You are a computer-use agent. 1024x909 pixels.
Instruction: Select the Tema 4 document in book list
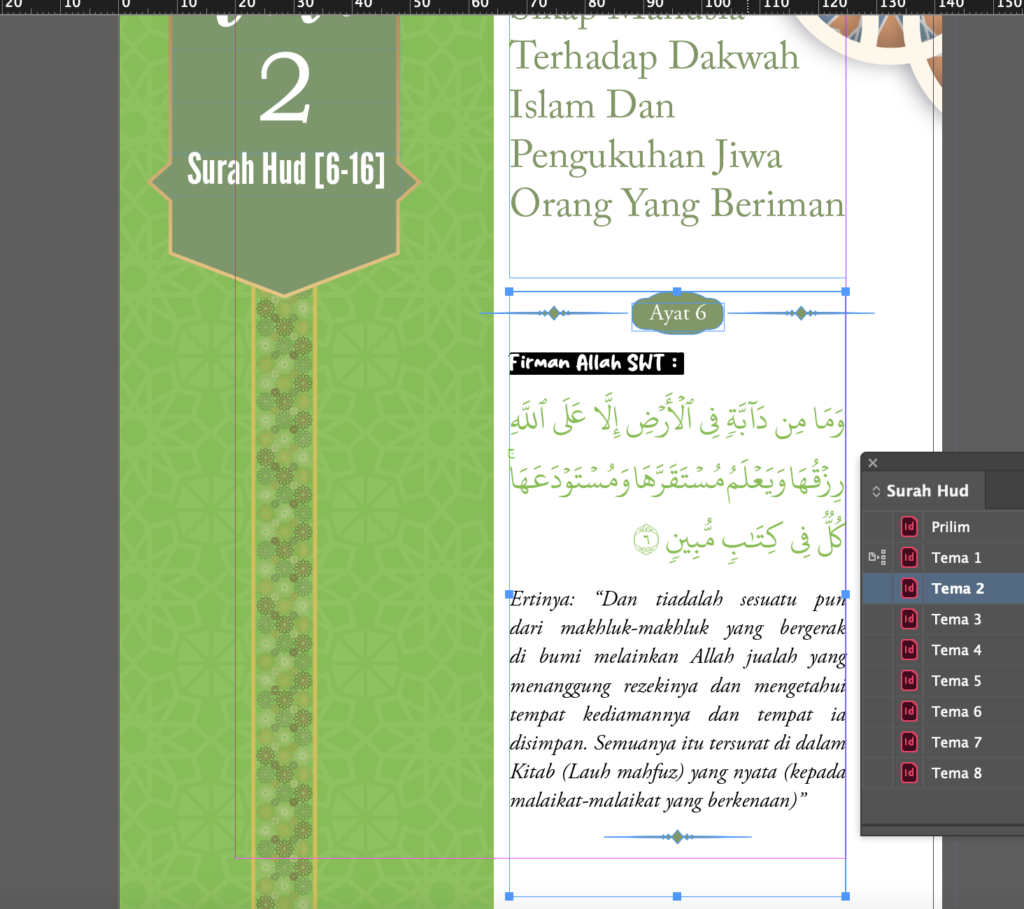point(956,650)
